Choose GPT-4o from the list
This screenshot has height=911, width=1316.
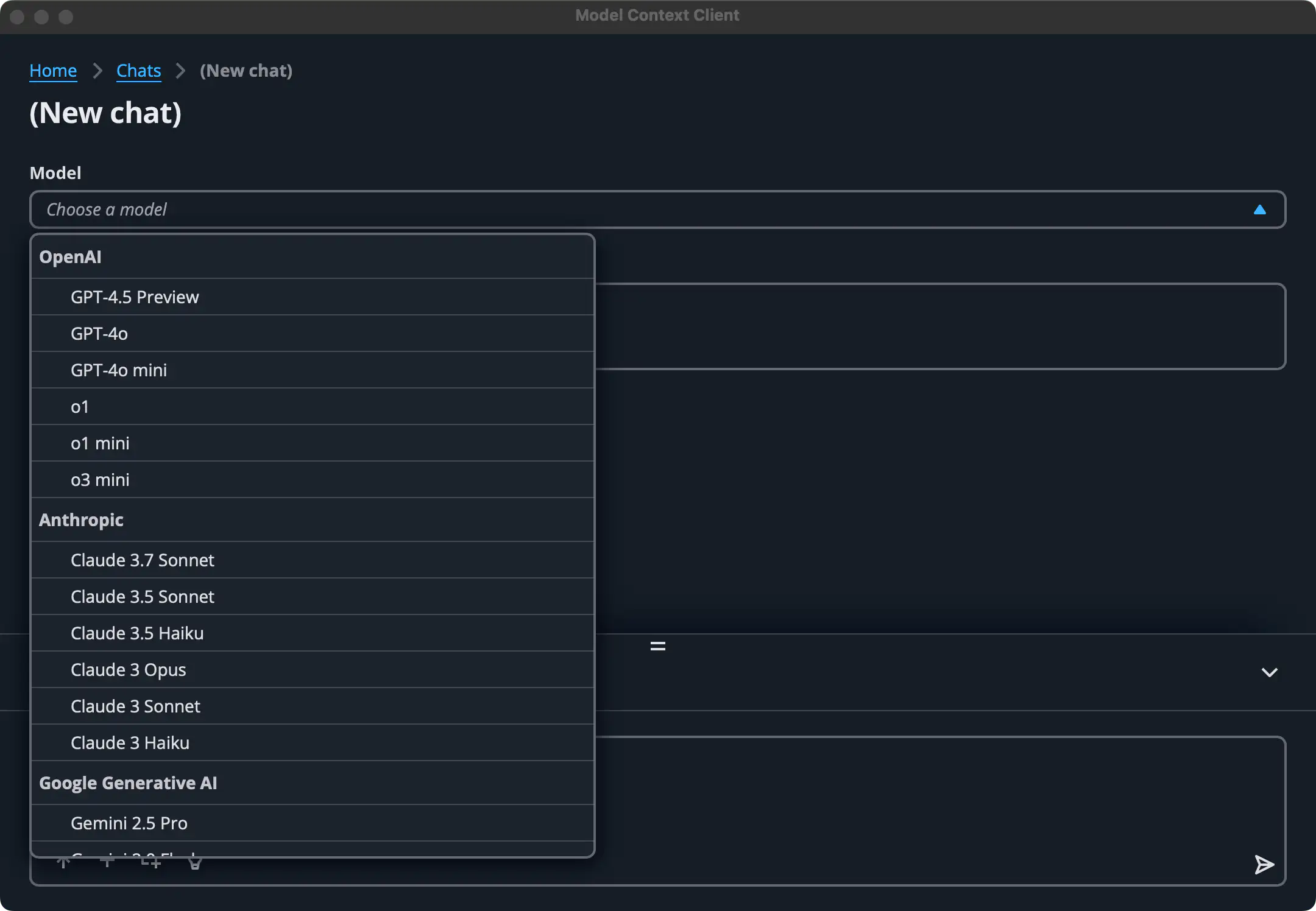coord(99,334)
